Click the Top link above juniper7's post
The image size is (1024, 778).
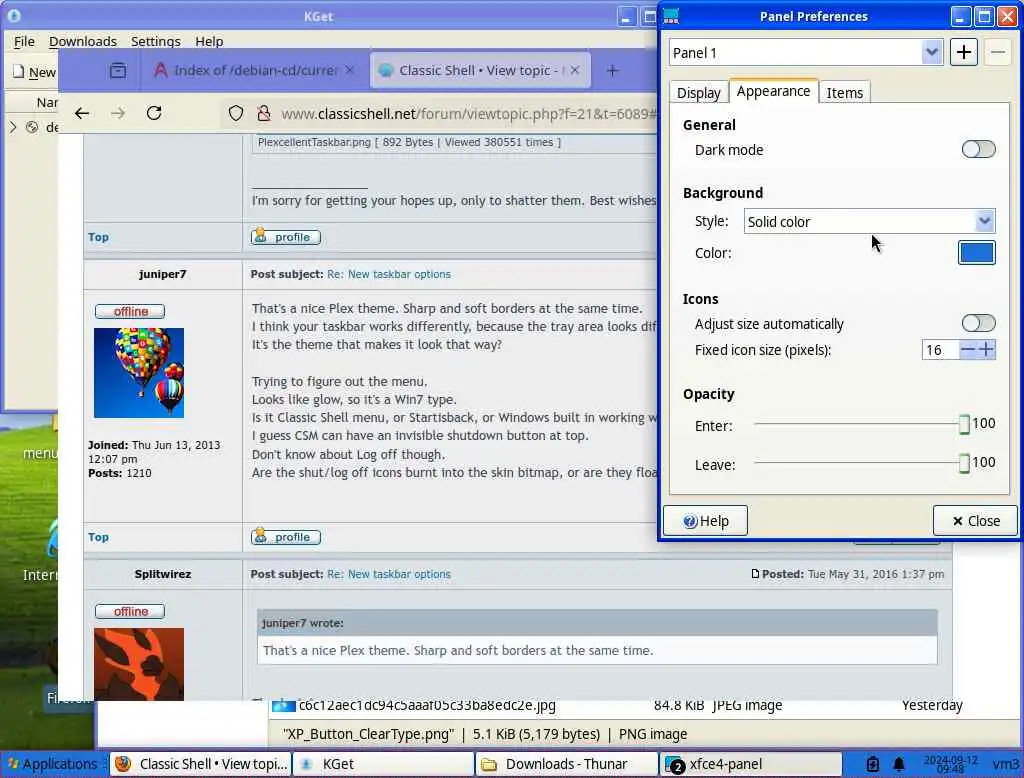pos(99,237)
